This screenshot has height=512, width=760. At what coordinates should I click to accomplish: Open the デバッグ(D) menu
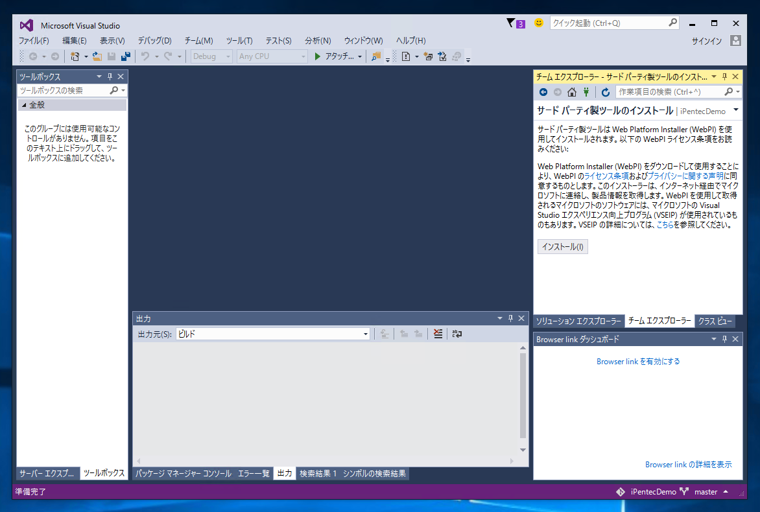tap(155, 41)
